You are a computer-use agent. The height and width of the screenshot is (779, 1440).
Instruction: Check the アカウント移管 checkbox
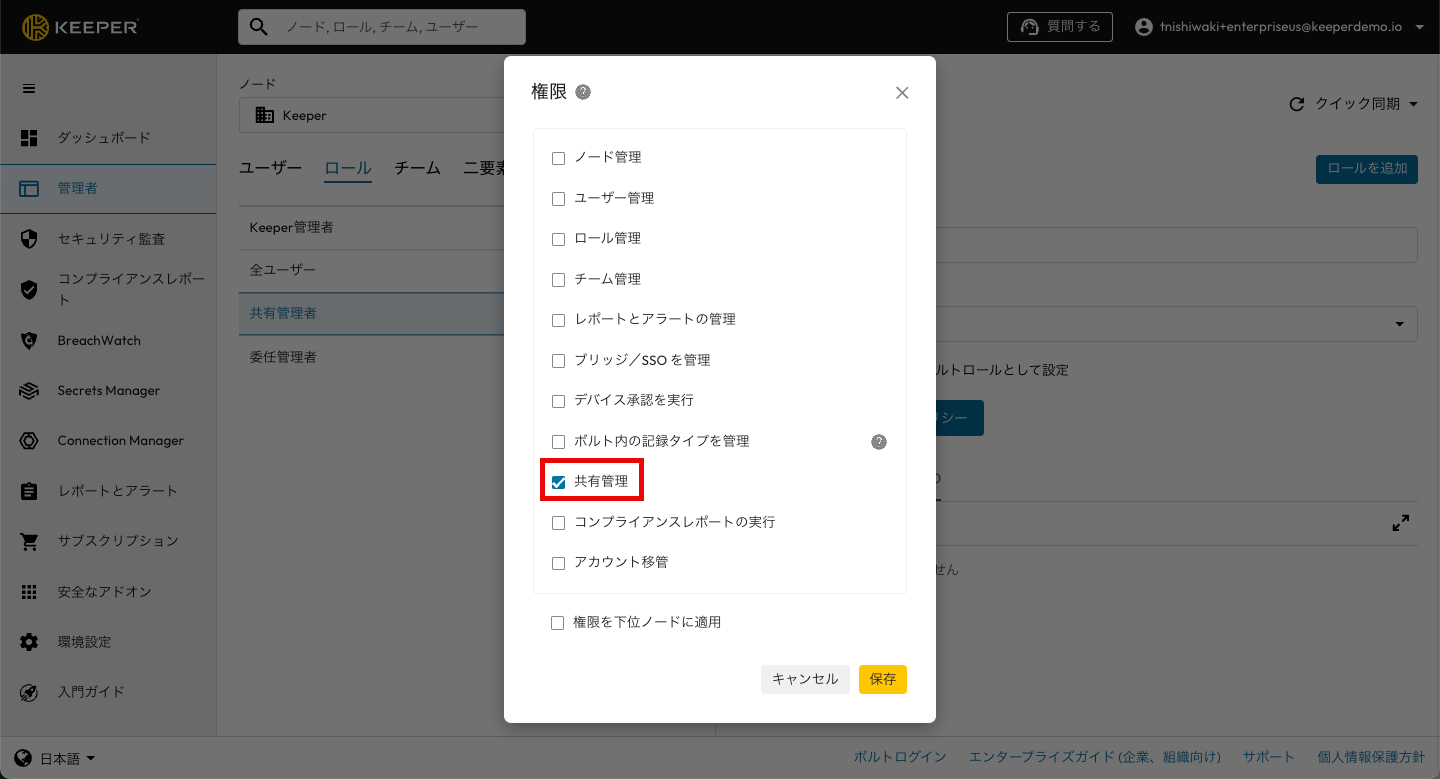click(x=559, y=563)
